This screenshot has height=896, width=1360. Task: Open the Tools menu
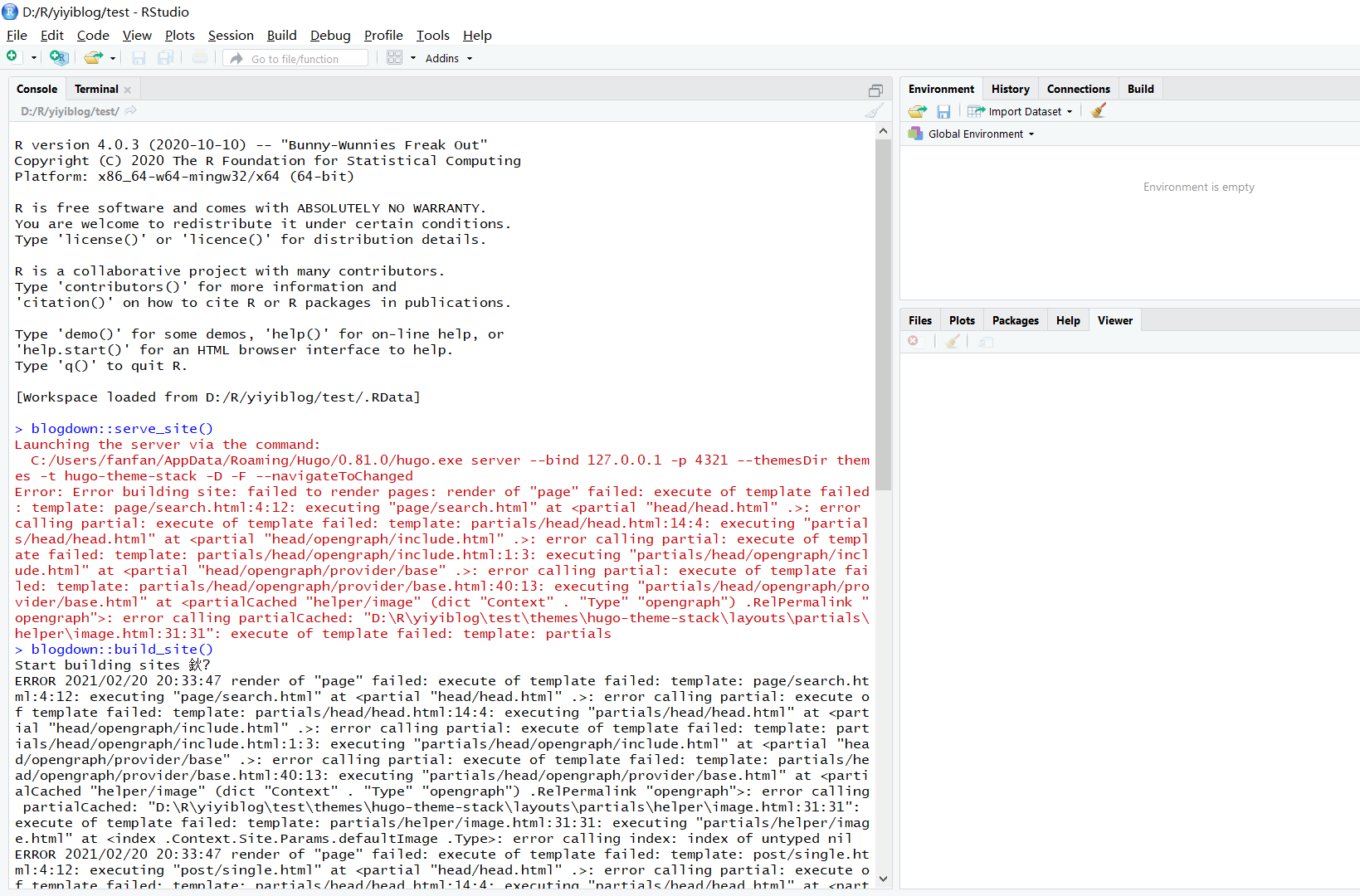pyautogui.click(x=432, y=35)
